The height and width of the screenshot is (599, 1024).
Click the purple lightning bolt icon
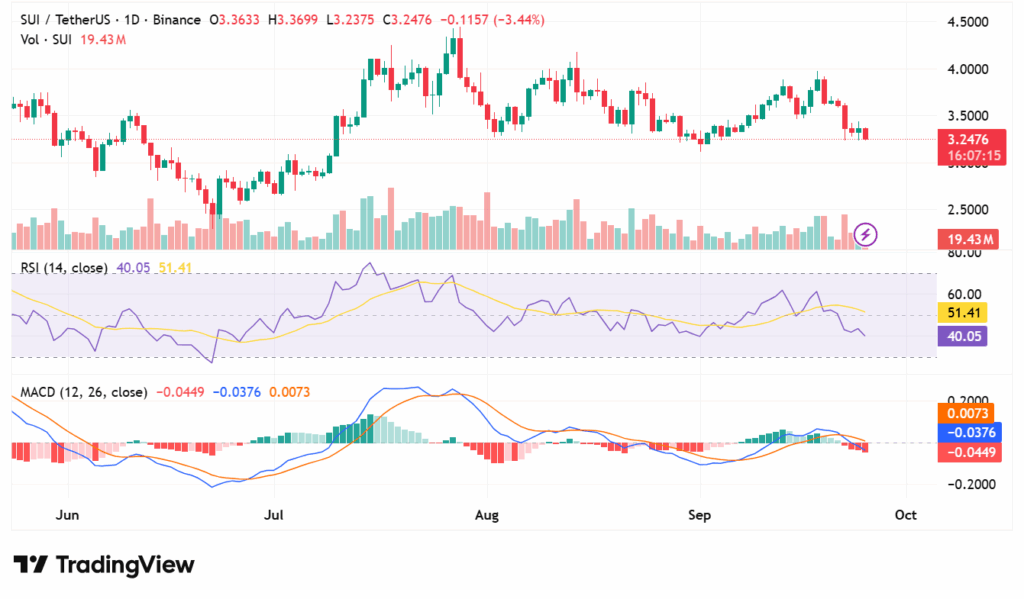[865, 234]
